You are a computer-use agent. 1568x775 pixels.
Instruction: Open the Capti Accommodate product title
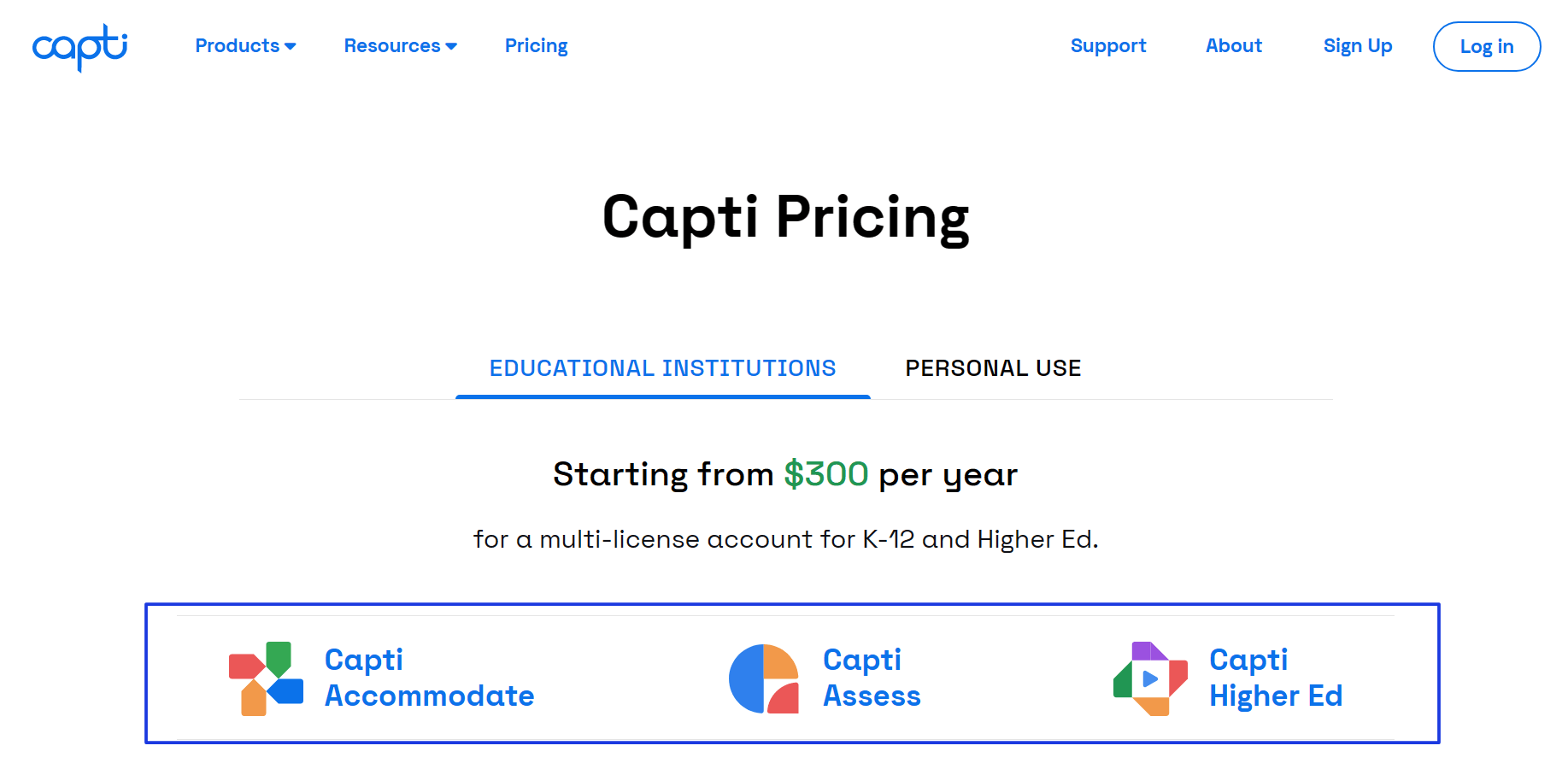[x=429, y=678]
